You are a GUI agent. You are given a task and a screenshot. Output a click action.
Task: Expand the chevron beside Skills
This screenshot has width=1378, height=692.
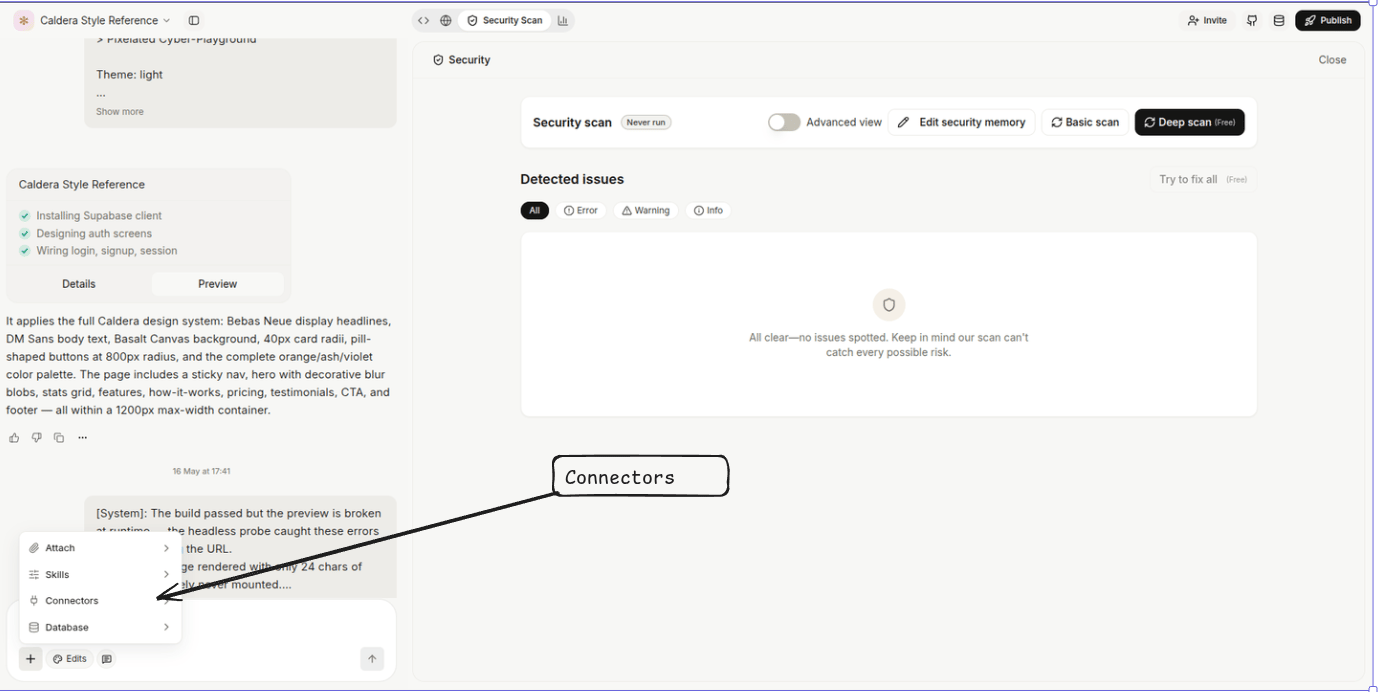click(166, 575)
